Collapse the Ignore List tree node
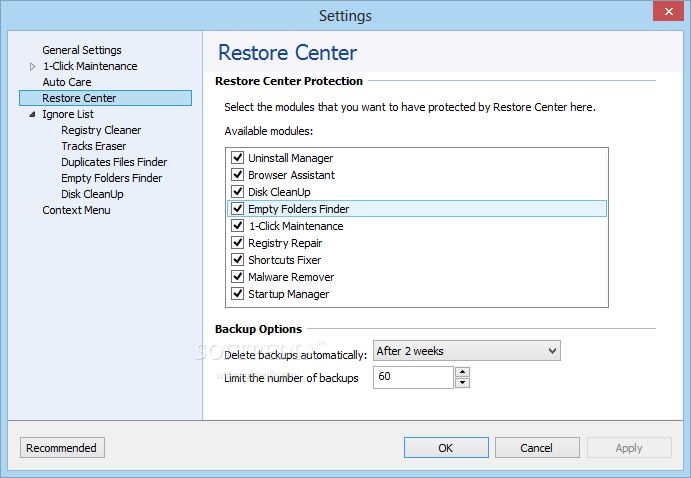This screenshot has width=691, height=478. pyautogui.click(x=32, y=115)
